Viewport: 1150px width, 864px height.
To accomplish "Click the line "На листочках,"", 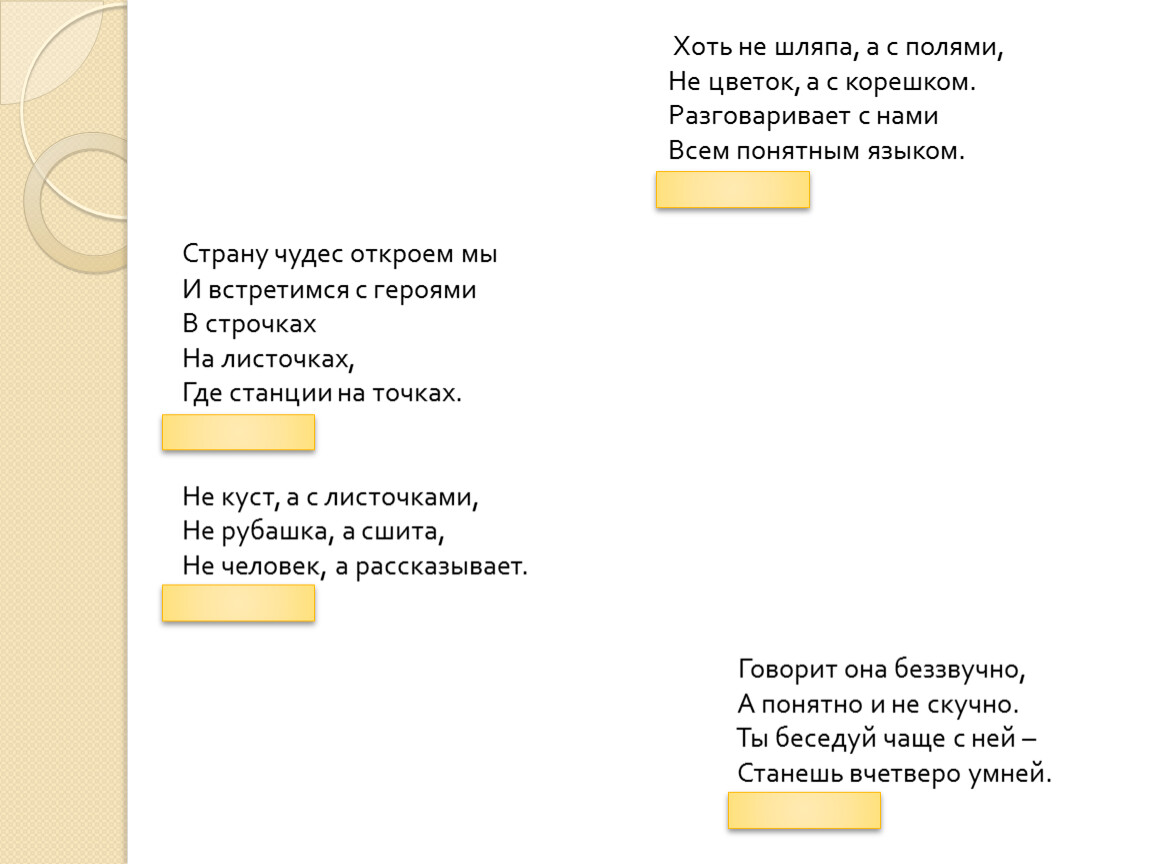I will pos(269,358).
